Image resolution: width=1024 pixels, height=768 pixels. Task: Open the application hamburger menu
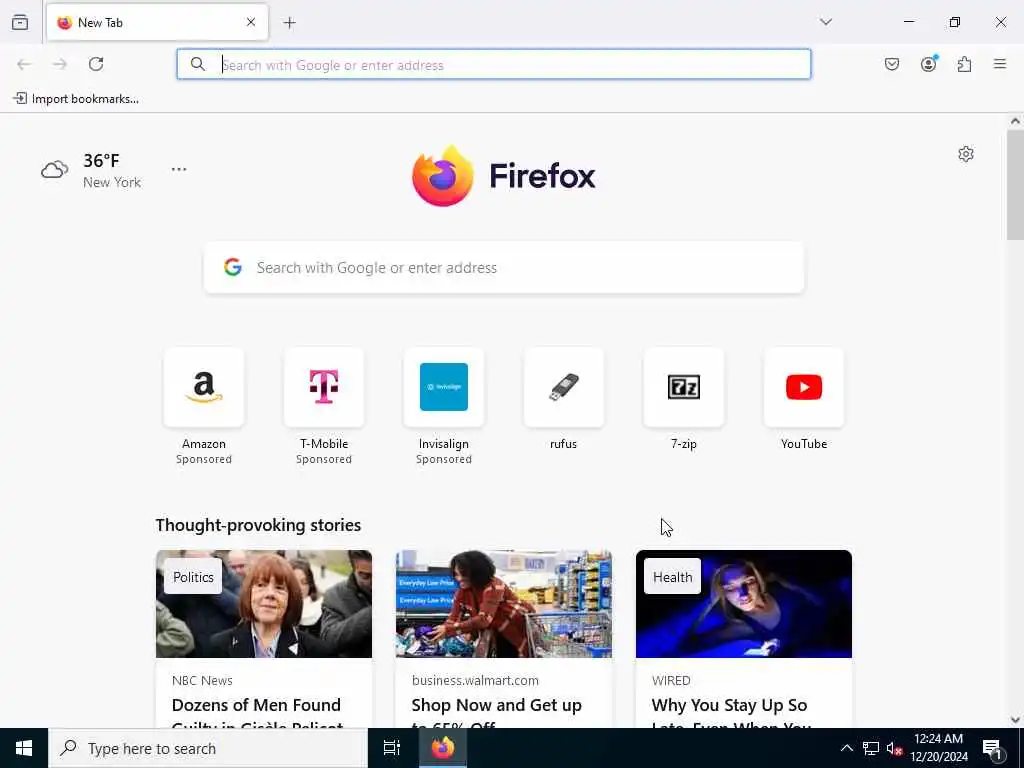[x=1000, y=64]
